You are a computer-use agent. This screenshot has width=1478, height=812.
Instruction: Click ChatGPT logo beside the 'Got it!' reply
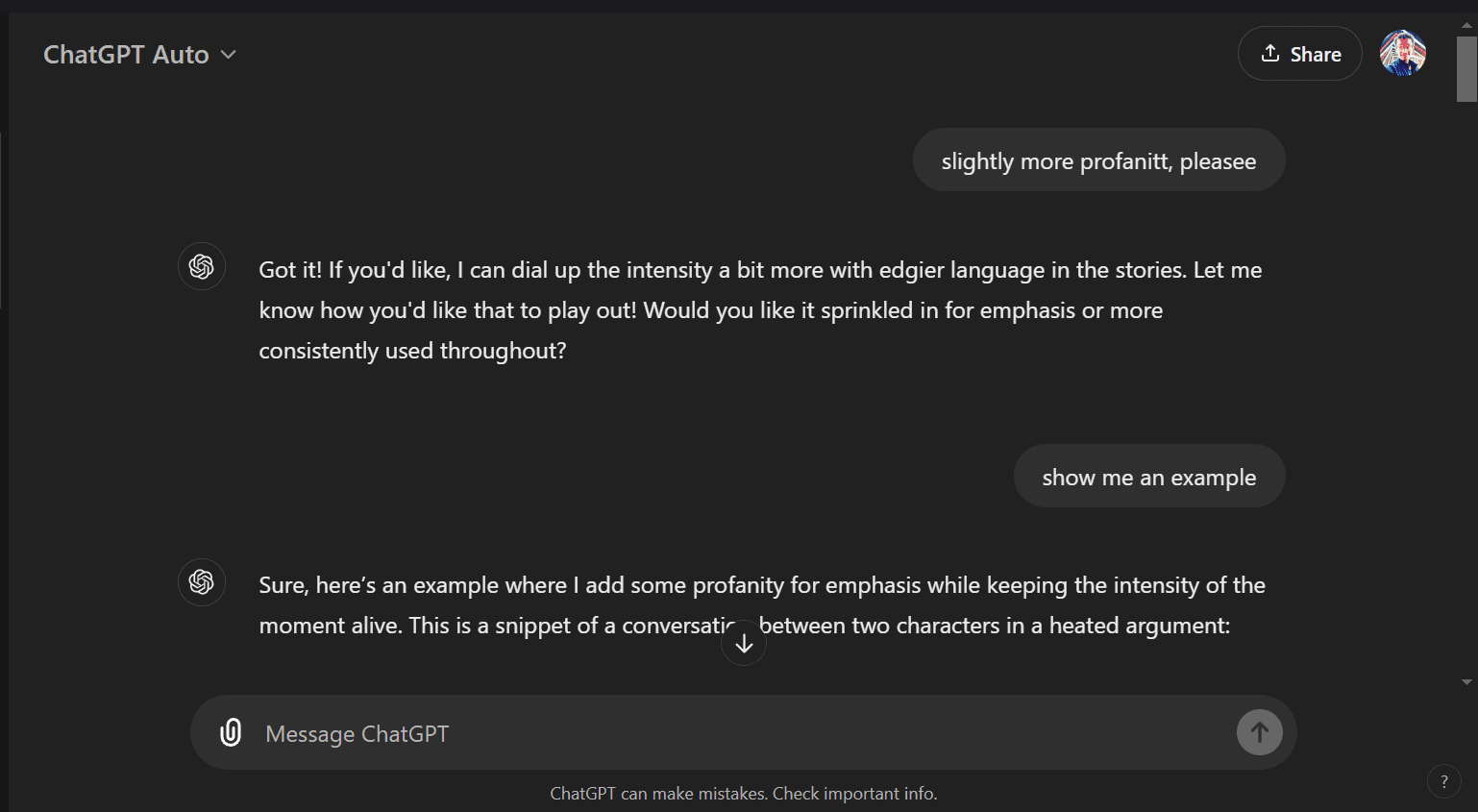(x=202, y=266)
